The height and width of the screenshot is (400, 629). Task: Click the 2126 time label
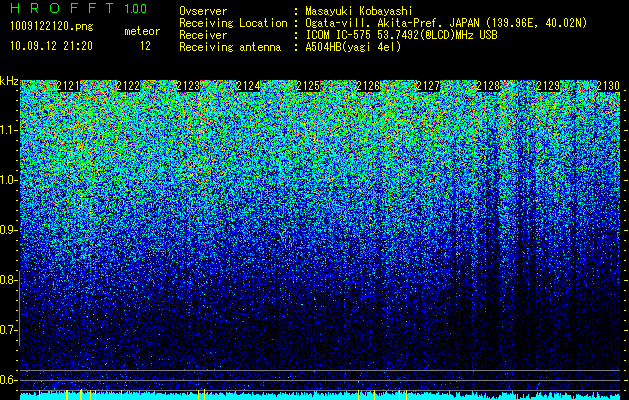pyautogui.click(x=368, y=86)
